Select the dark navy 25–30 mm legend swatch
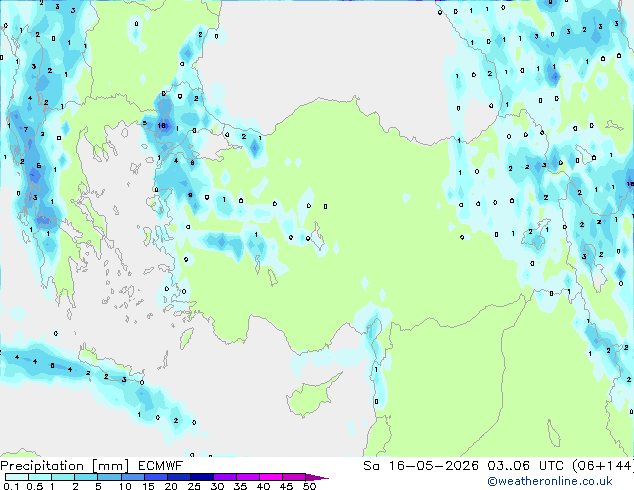The width and height of the screenshot is (634, 490). (x=202, y=477)
